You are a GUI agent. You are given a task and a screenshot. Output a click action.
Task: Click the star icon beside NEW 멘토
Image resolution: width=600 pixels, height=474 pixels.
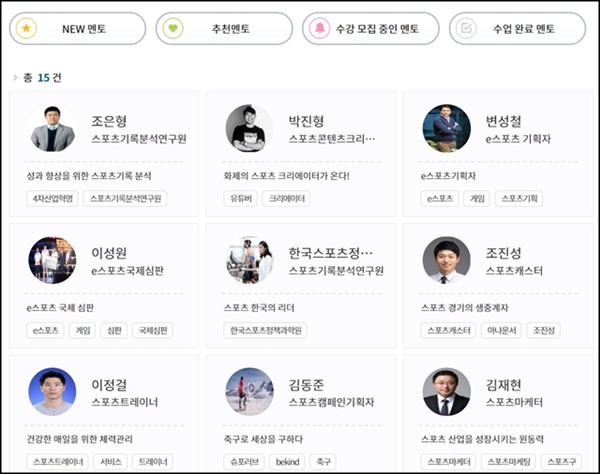(x=28, y=29)
